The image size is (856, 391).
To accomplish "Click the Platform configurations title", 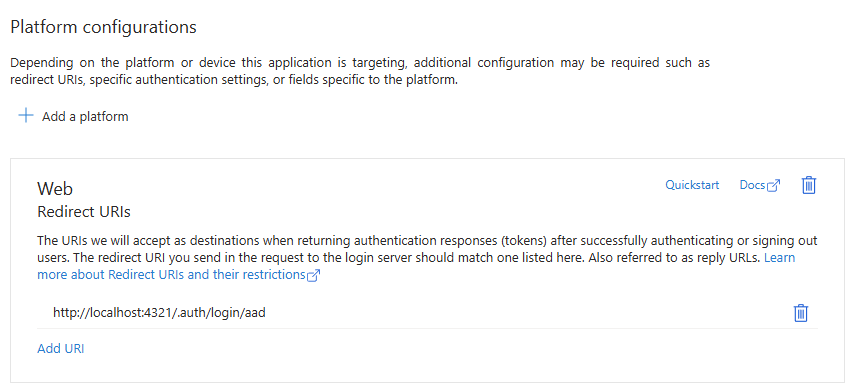I will [104, 27].
